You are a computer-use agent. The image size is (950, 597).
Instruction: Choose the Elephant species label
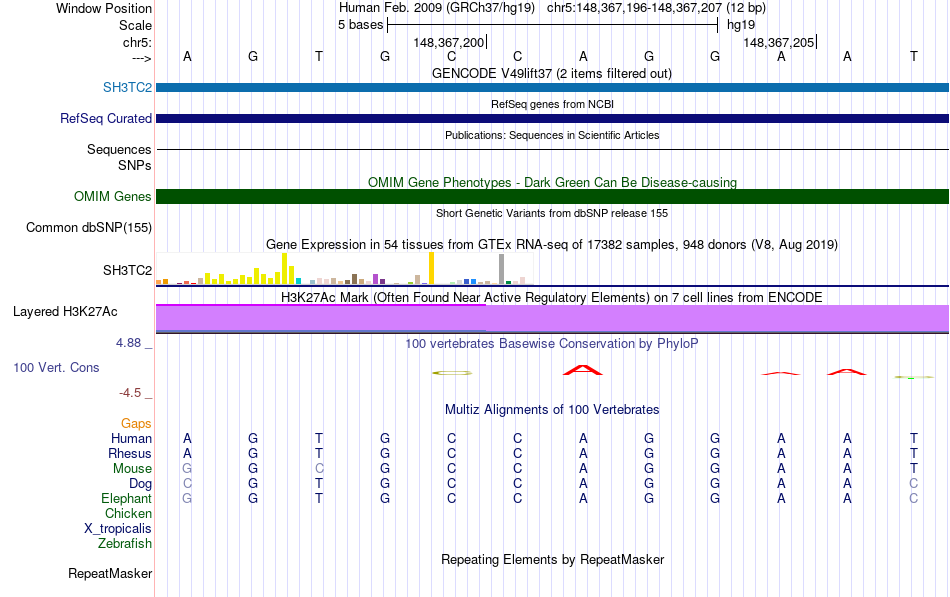click(x=127, y=498)
